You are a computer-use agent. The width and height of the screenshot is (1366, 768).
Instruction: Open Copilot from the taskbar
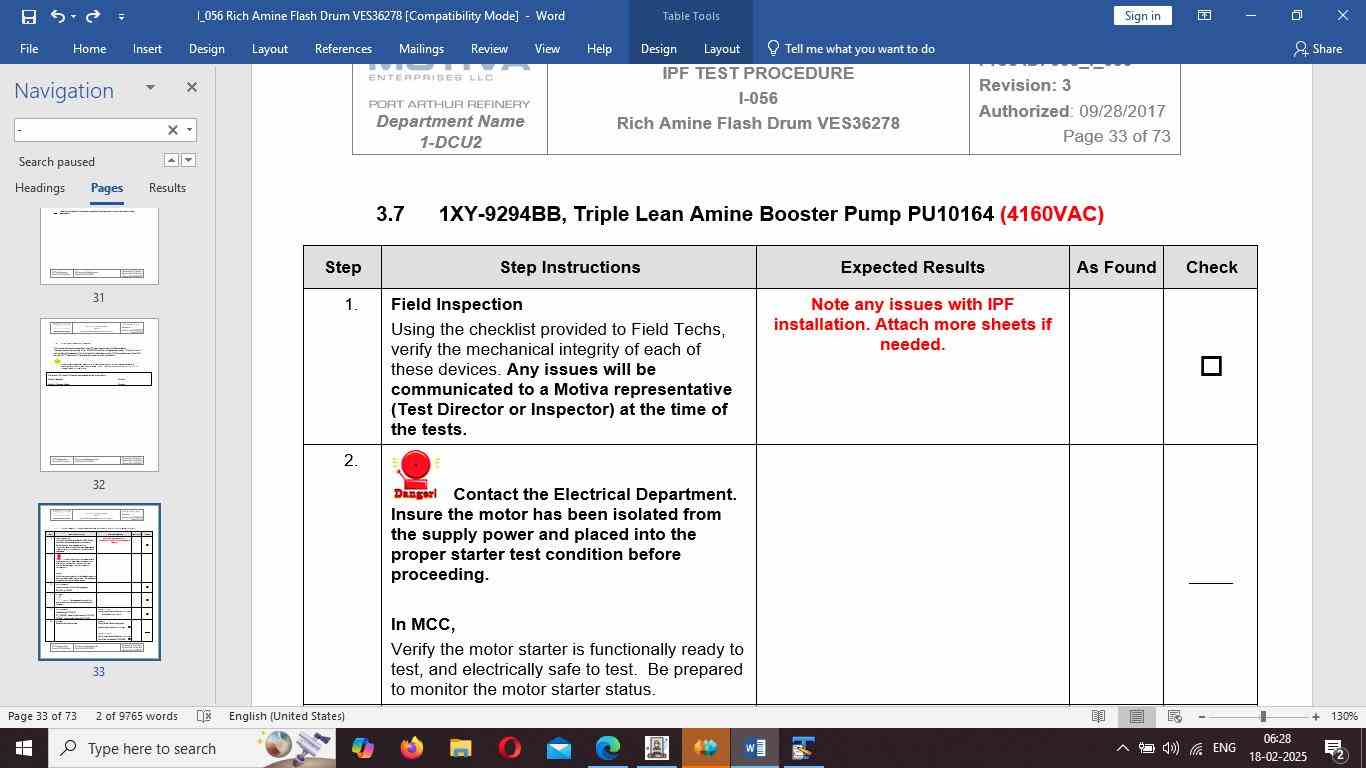[362, 748]
